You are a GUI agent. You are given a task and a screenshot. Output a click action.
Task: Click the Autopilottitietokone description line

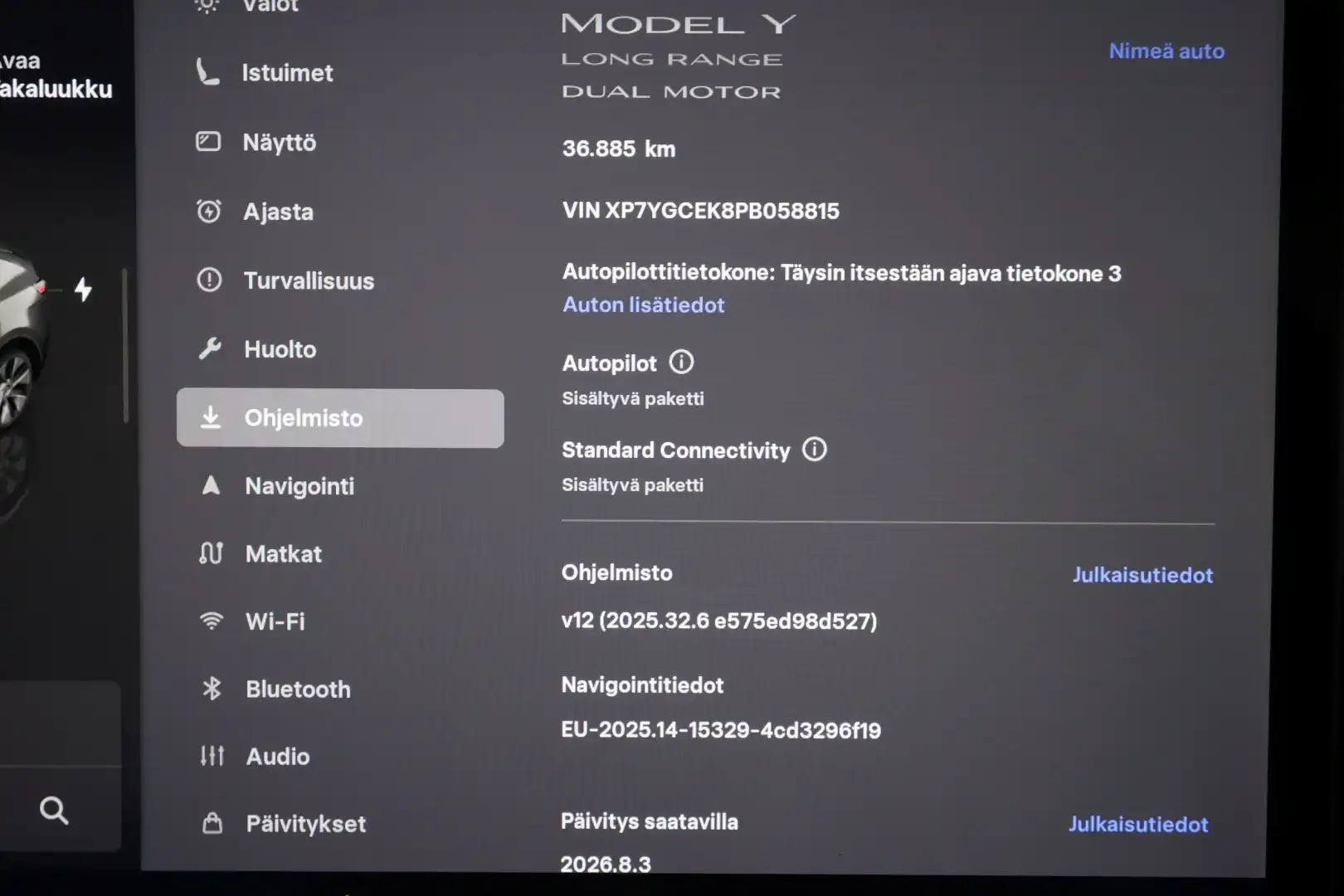[842, 273]
